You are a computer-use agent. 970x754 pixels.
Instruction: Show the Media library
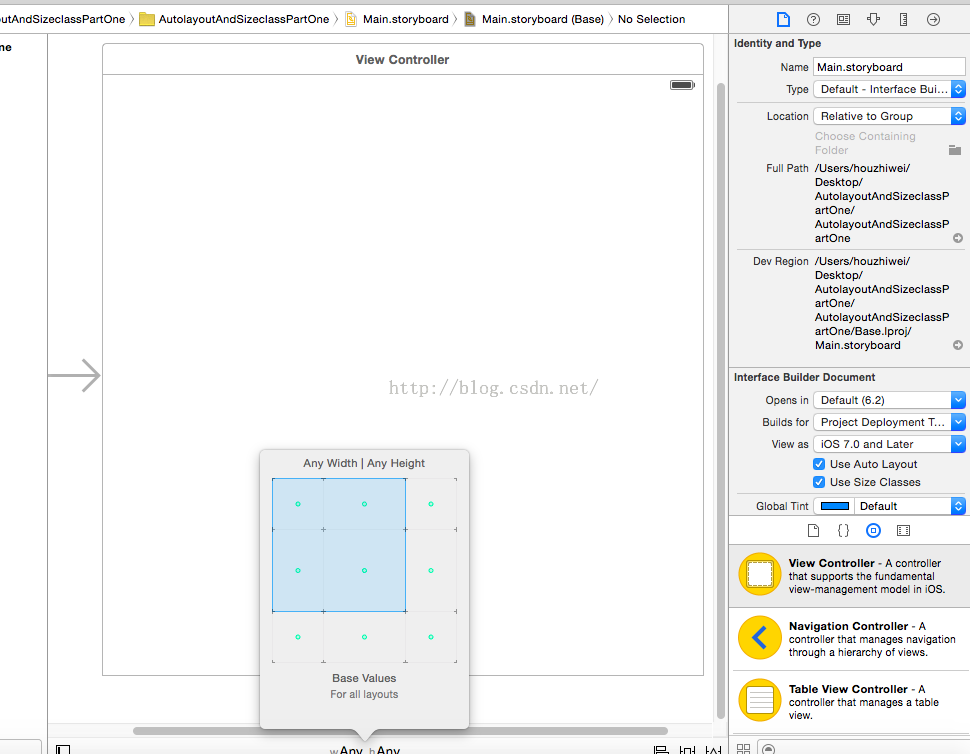pos(903,531)
